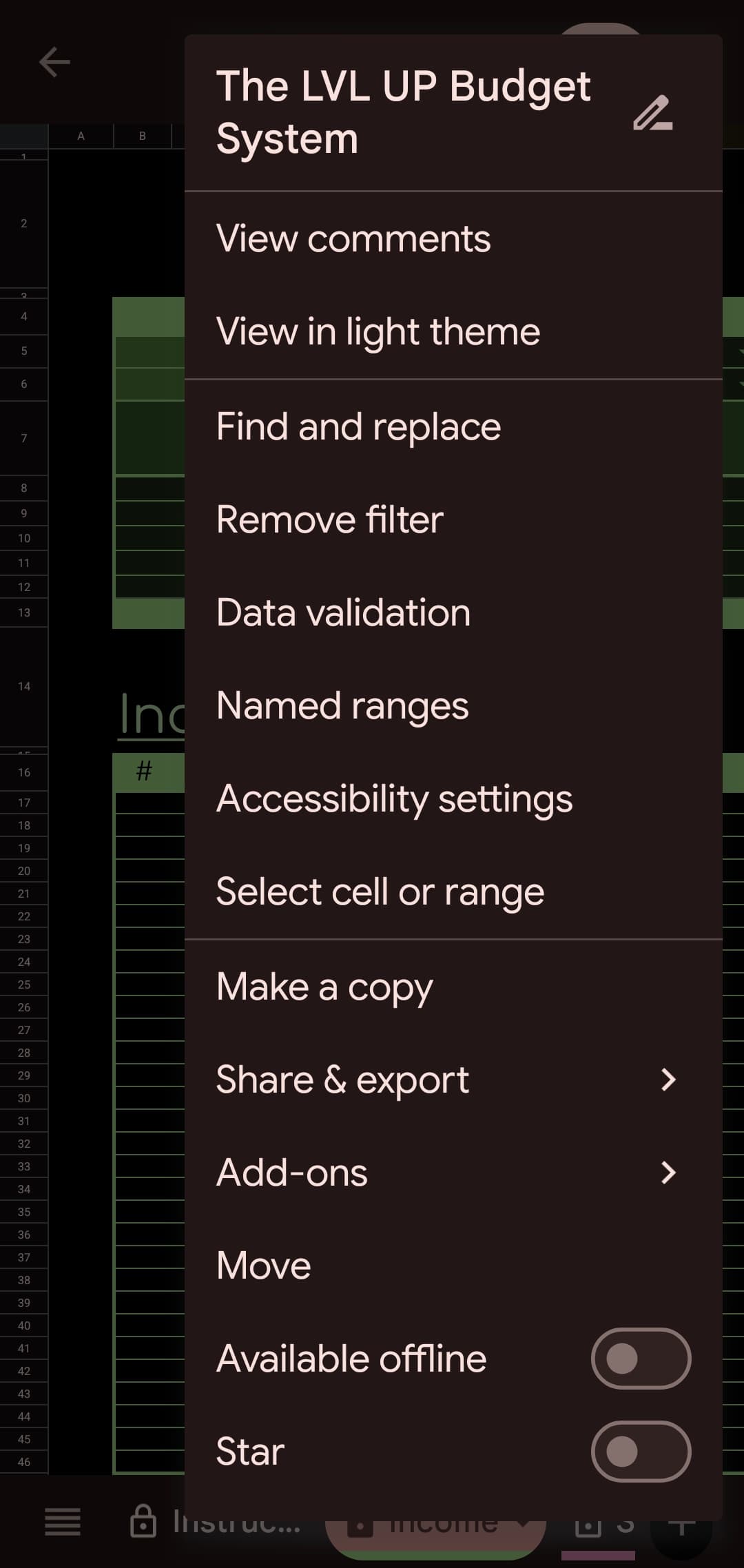Toggle Available offline switch
Screen dimensions: 744x1568
(x=641, y=1359)
